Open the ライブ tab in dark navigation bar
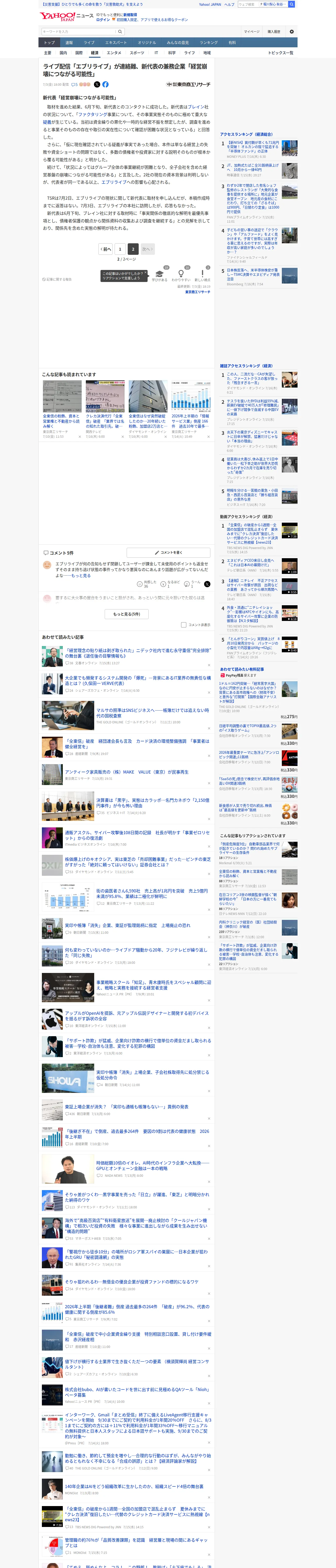The width and height of the screenshot is (336, 1568). pyautogui.click(x=89, y=43)
